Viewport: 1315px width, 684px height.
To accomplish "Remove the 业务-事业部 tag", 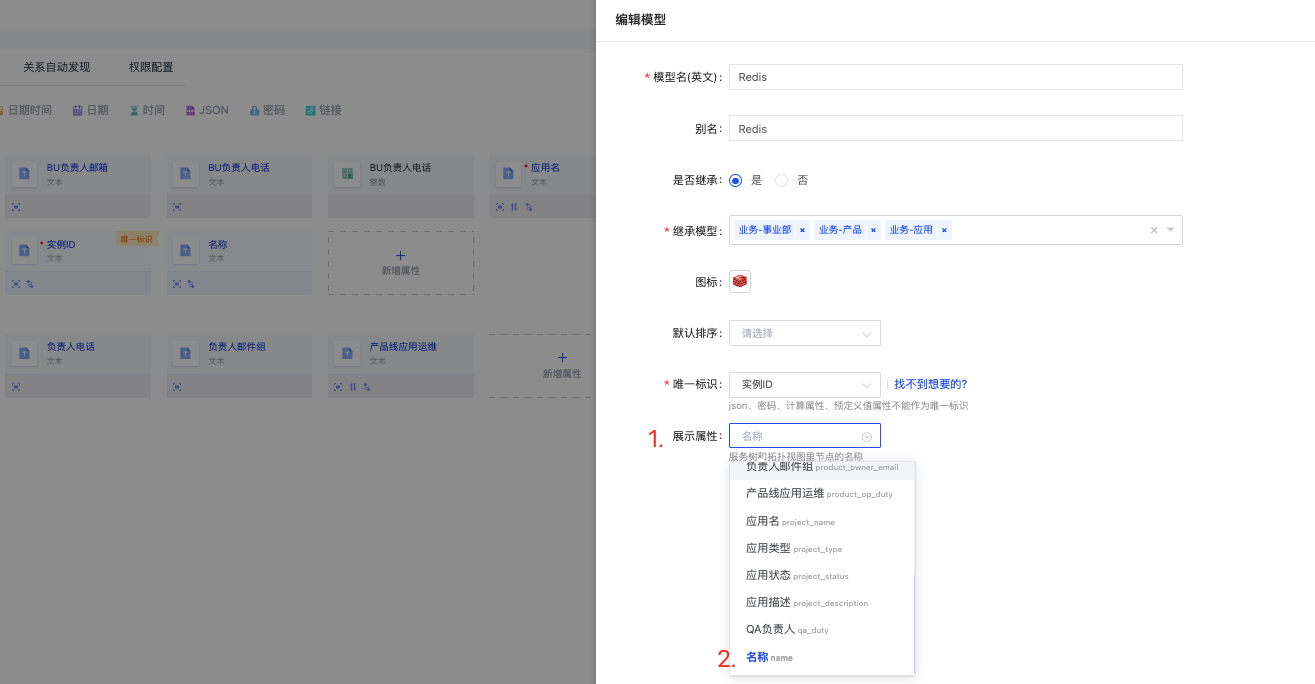I will pyautogui.click(x=802, y=230).
